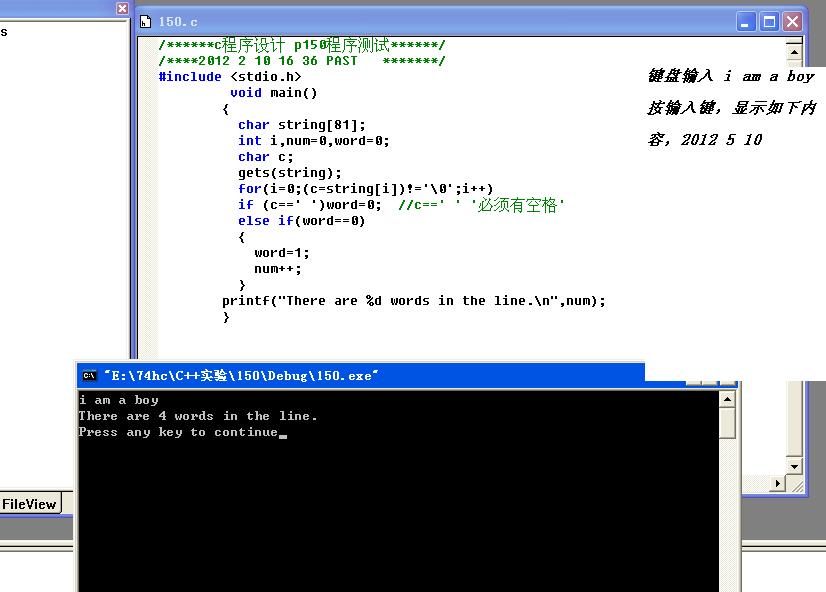Click console scrollbar up arrow
The image size is (826, 592).
(x=727, y=400)
